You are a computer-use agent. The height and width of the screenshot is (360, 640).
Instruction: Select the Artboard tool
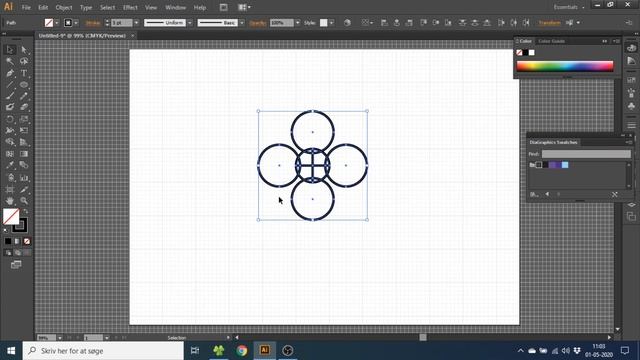pyautogui.click(x=10, y=189)
